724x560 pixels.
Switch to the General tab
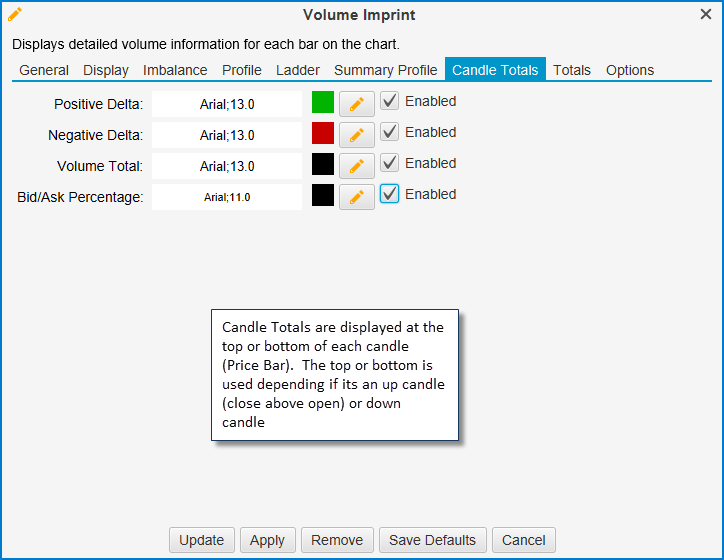(44, 70)
